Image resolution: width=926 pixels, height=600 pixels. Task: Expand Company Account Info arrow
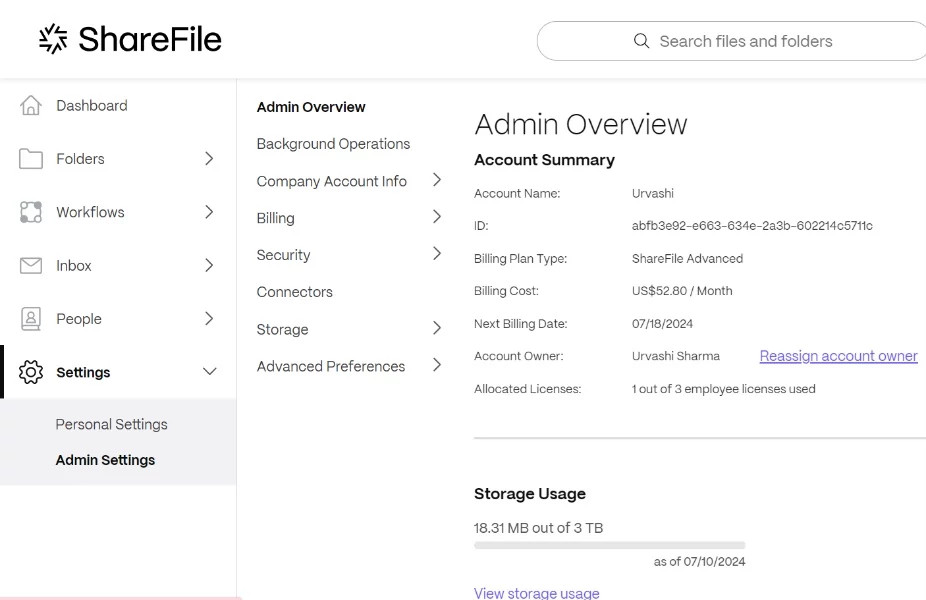point(437,180)
